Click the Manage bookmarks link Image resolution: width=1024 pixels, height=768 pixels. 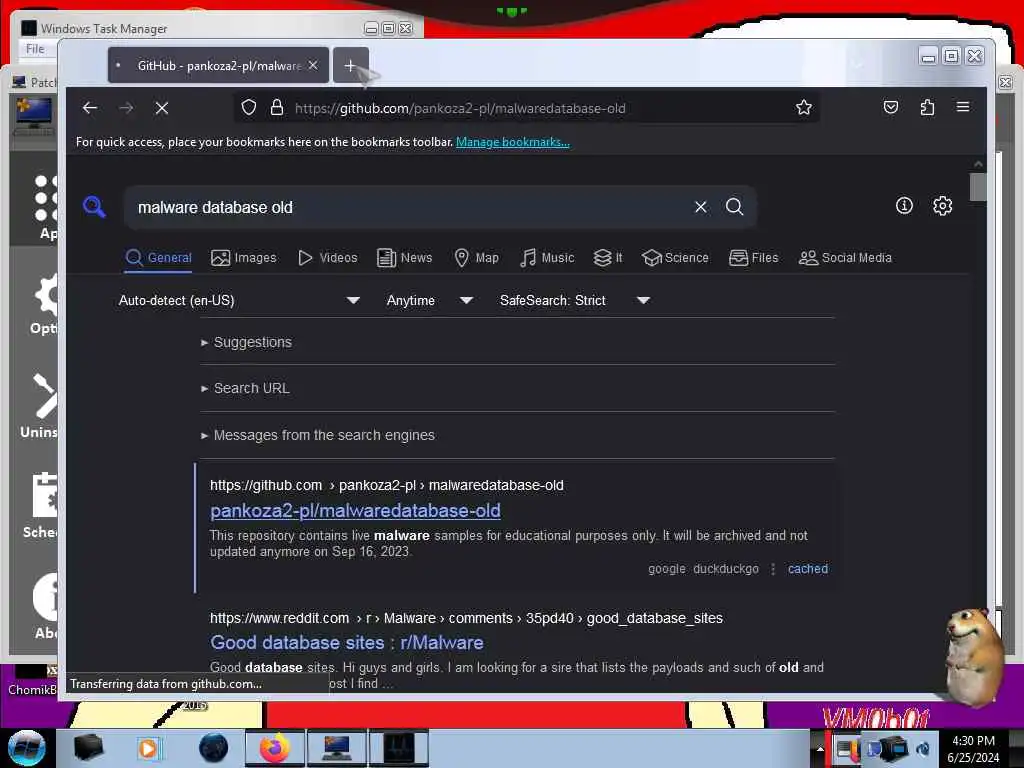513,142
